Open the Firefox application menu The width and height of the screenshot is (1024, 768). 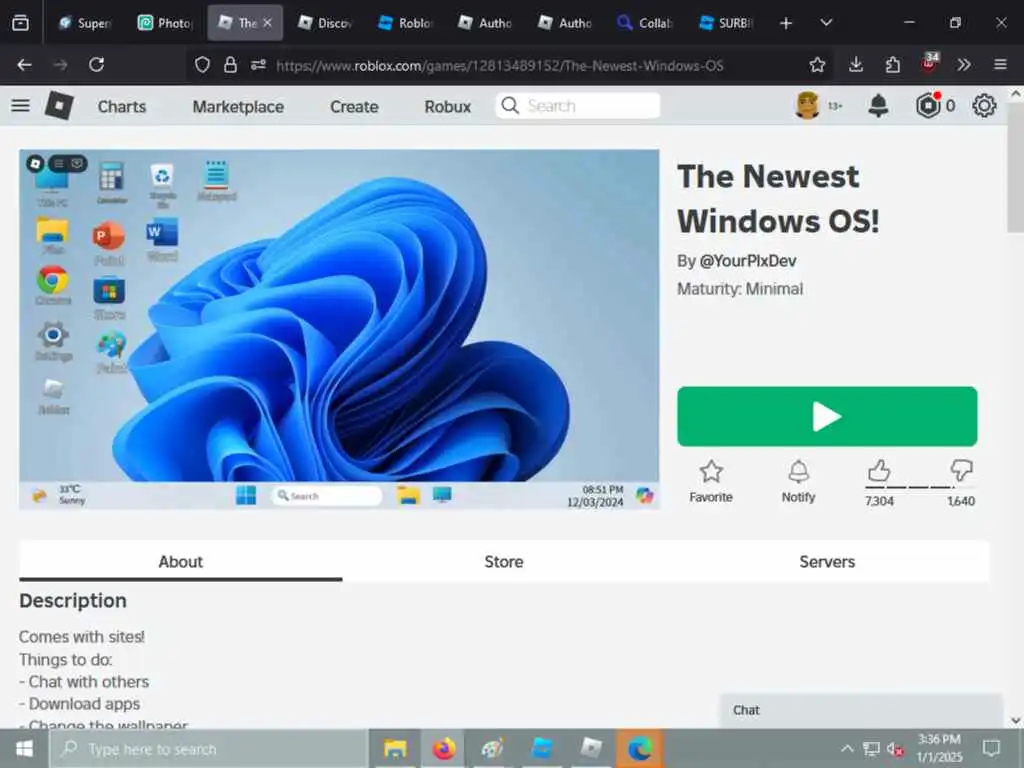coord(1000,65)
